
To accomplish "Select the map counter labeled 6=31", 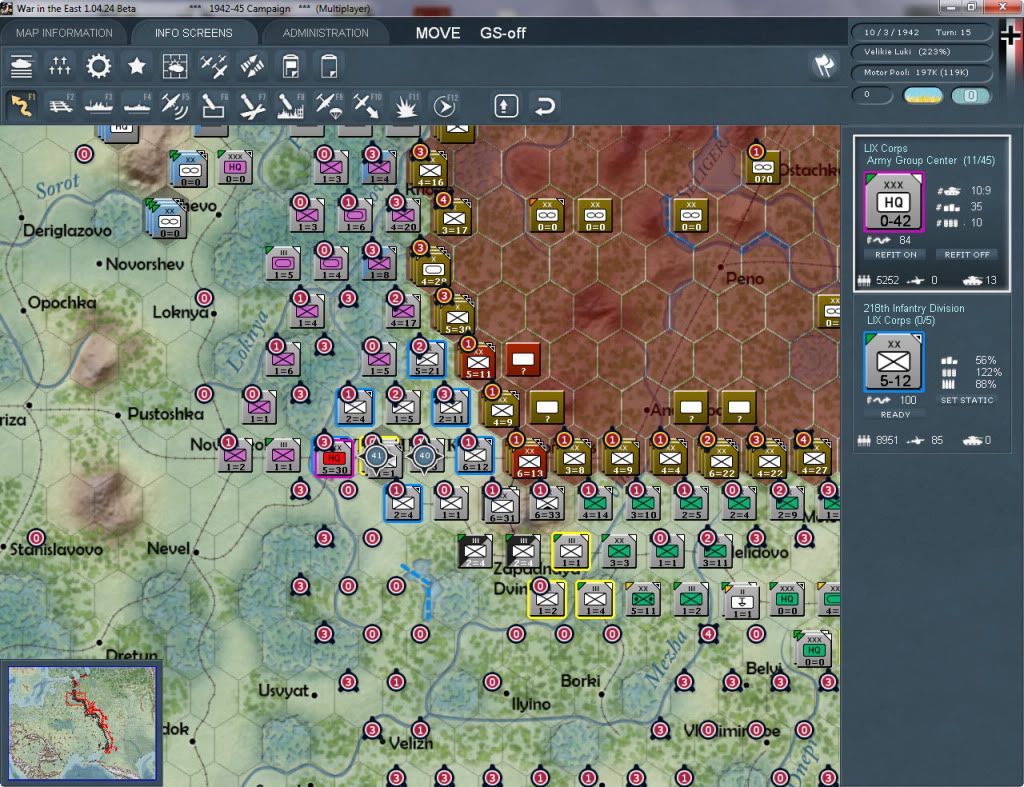I will (501, 507).
